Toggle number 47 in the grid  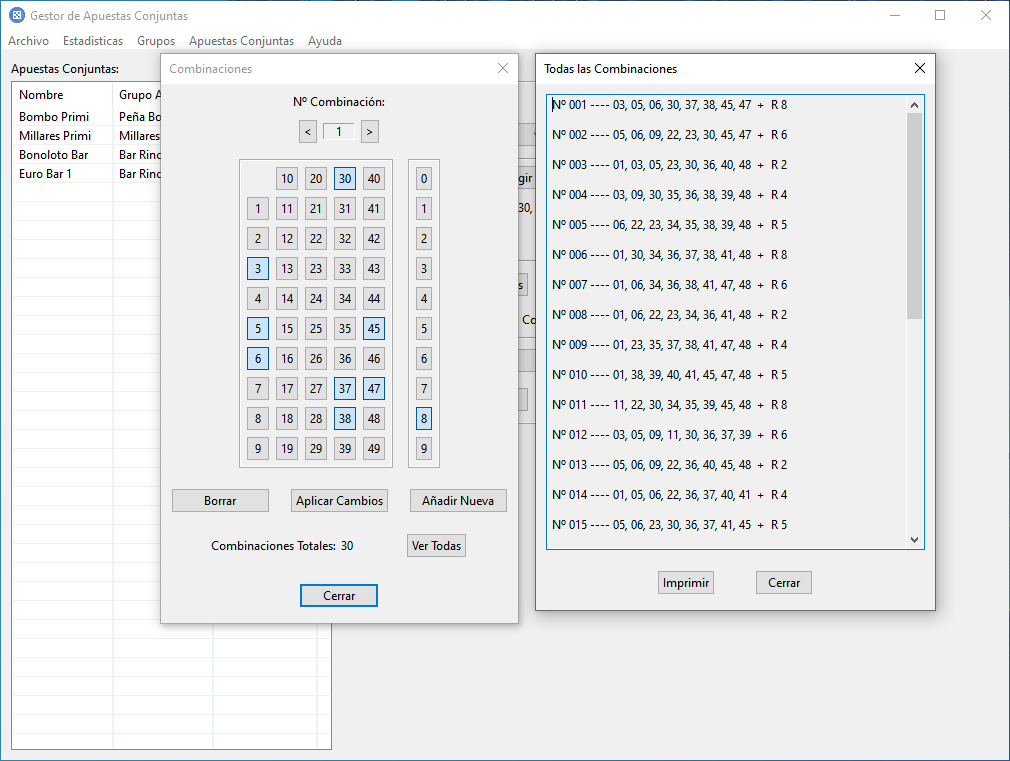pos(374,389)
